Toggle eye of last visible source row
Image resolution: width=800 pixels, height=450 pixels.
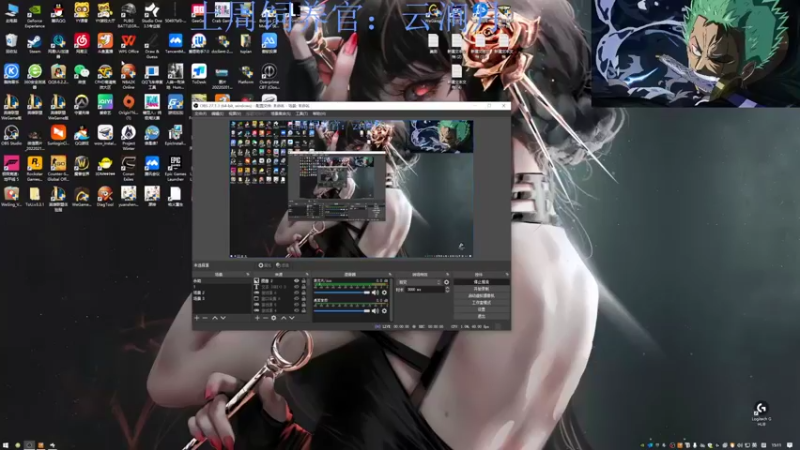(296, 310)
